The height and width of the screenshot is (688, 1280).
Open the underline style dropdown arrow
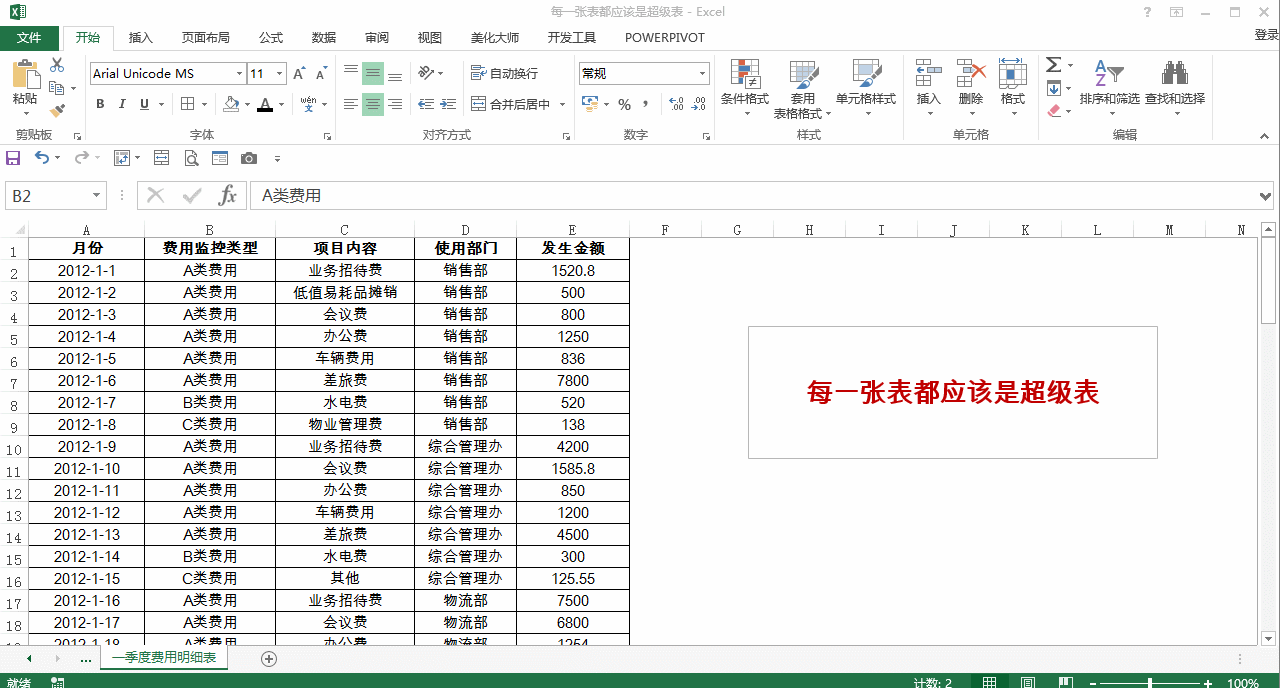tap(161, 104)
